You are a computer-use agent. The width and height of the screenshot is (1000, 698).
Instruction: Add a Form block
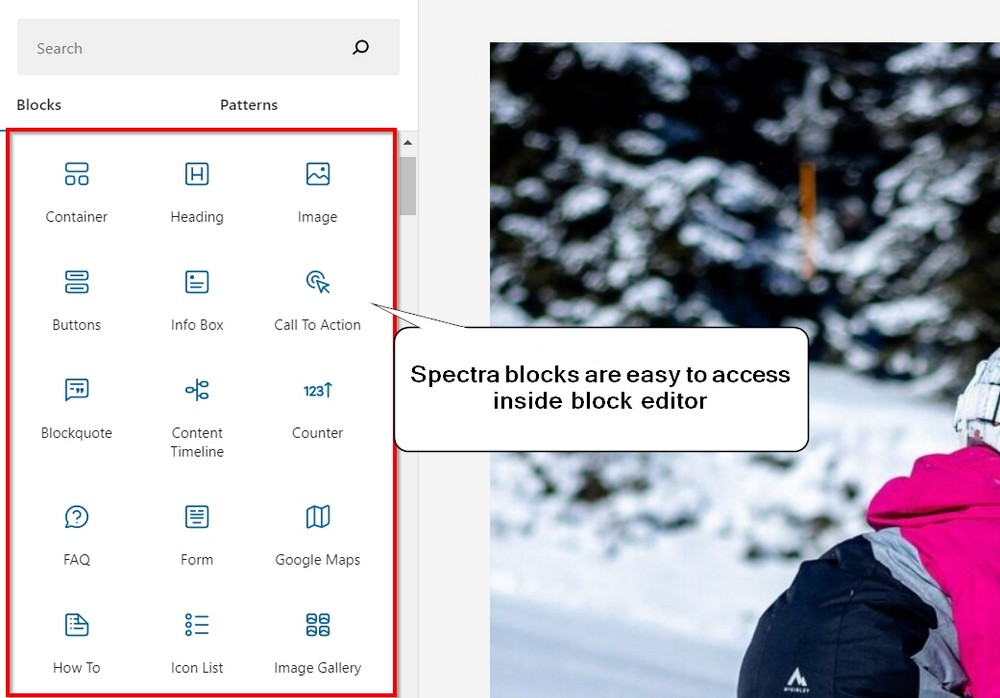tap(196, 533)
